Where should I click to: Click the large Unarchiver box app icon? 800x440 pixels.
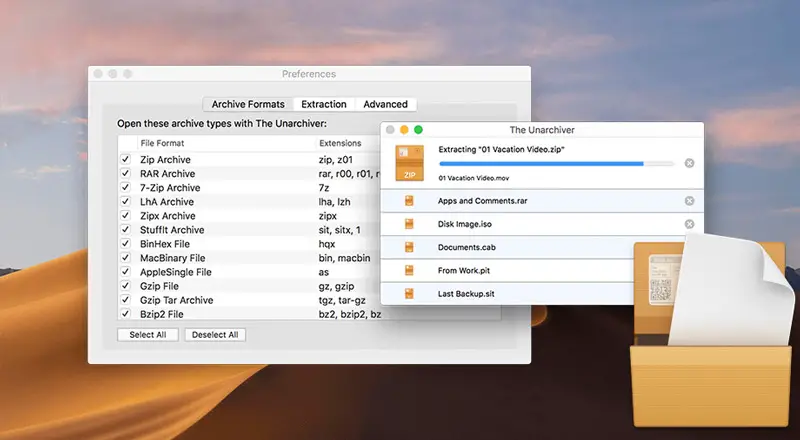(x=712, y=332)
